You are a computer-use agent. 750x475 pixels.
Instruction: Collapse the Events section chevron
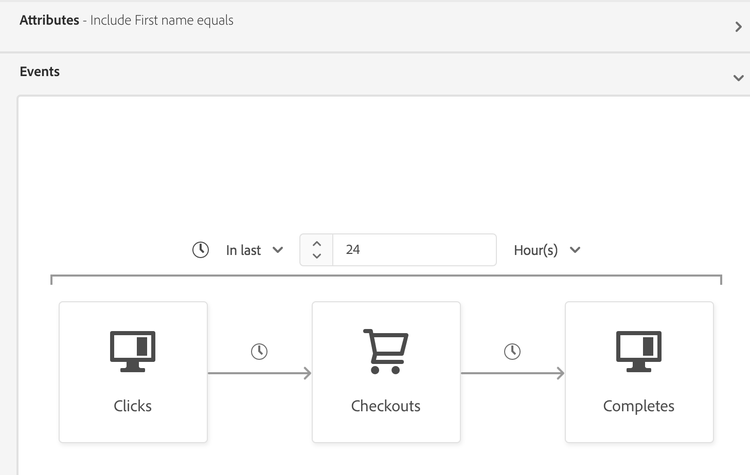pos(738,77)
